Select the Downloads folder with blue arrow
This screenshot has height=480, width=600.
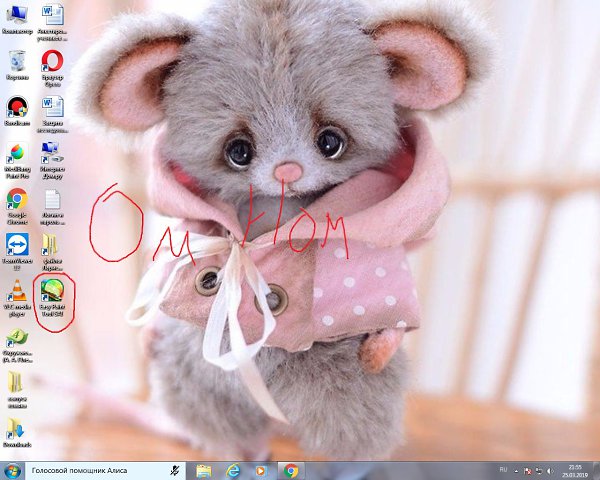point(17,433)
